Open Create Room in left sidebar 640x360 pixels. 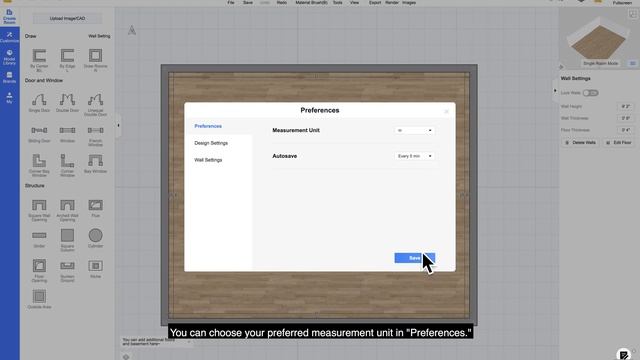(9, 17)
